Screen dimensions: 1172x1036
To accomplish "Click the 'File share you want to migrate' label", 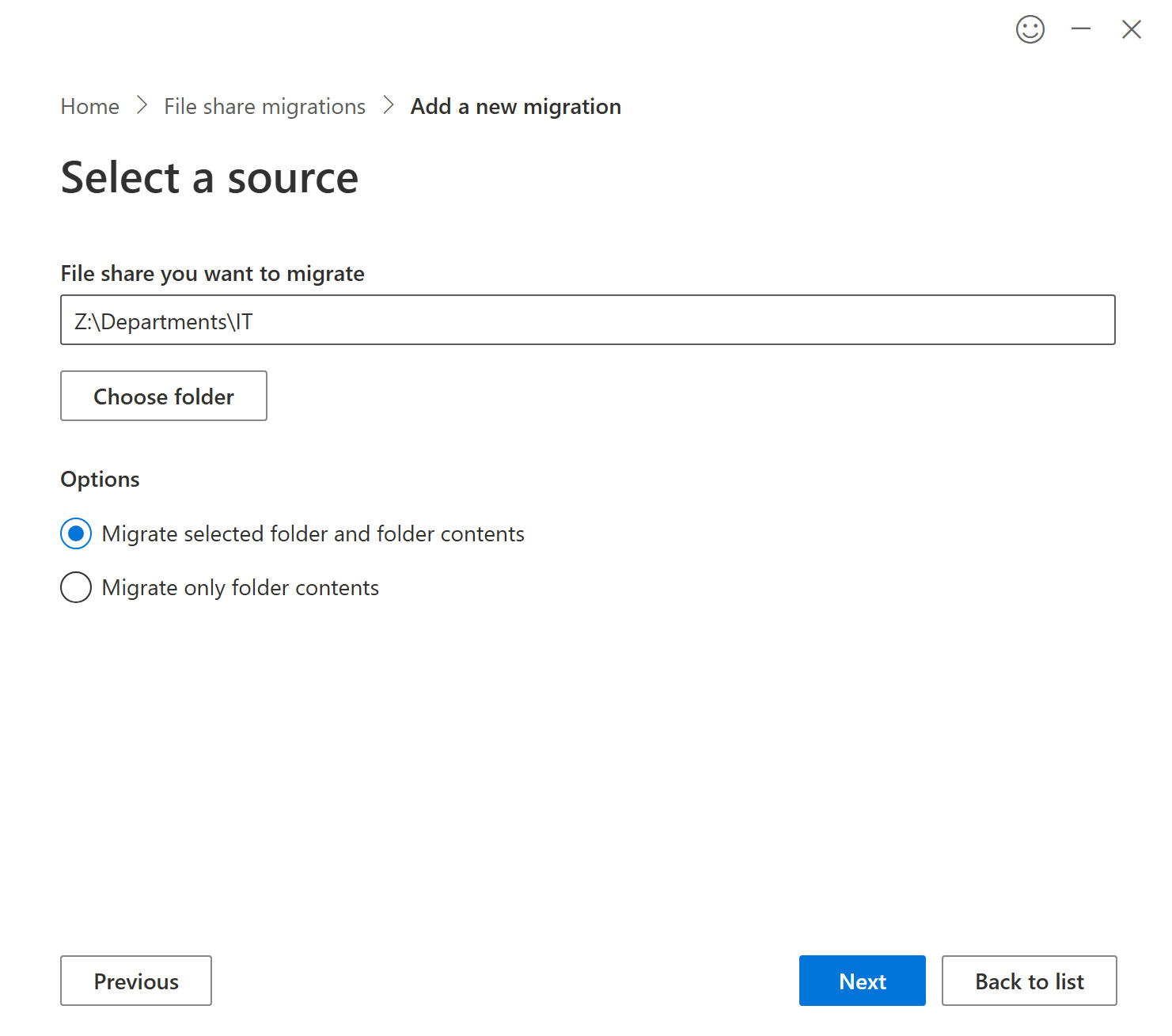I will (212, 273).
